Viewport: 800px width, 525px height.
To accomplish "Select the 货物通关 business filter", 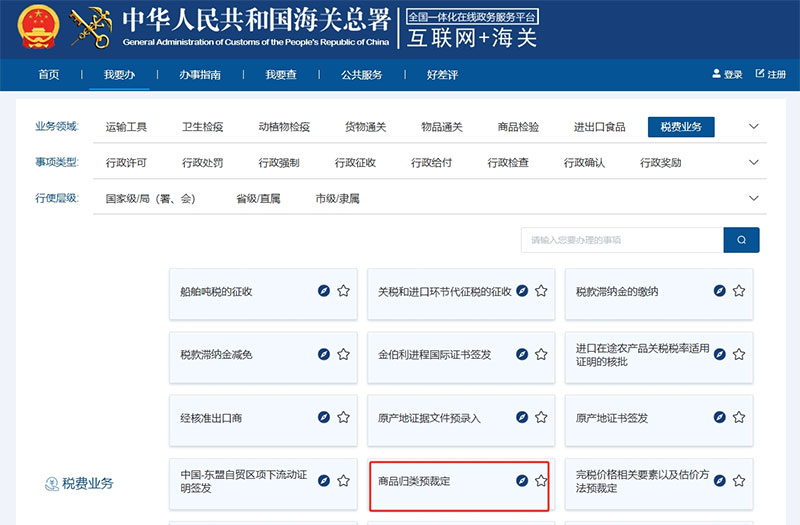I will point(365,127).
